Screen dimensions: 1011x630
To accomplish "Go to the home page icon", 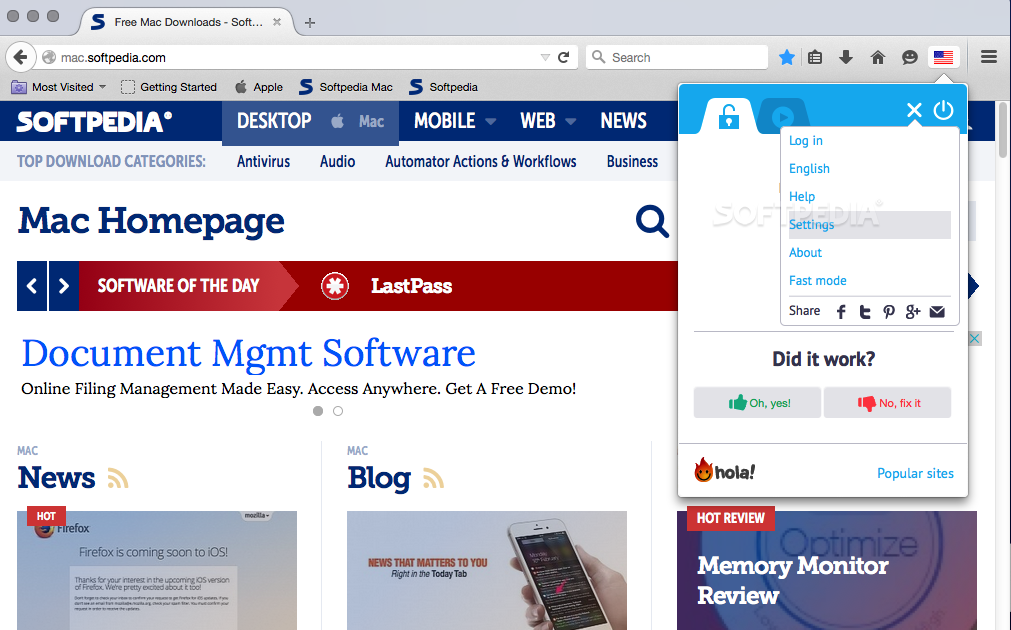I will click(x=878, y=57).
